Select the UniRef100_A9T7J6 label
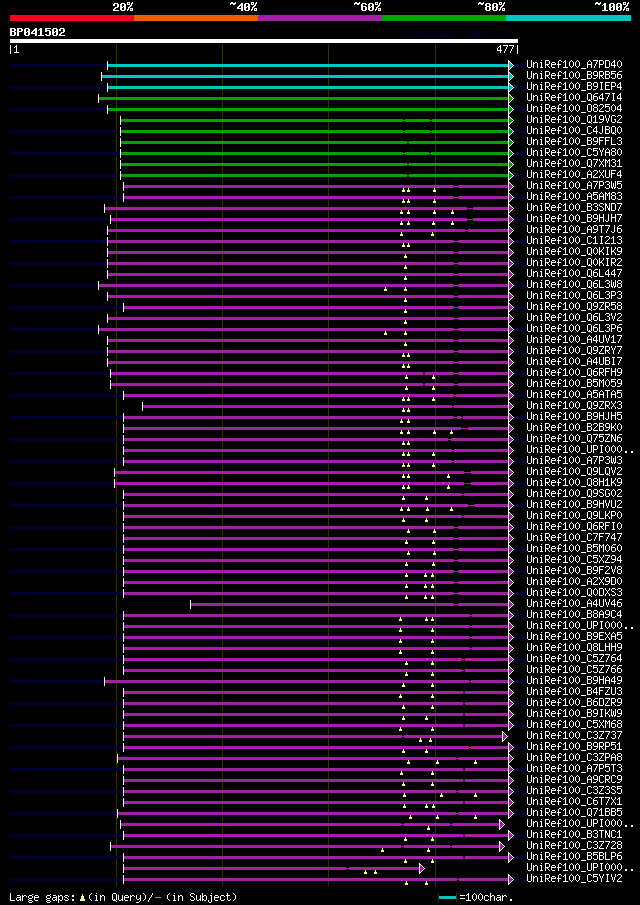The image size is (640, 905). click(x=574, y=229)
